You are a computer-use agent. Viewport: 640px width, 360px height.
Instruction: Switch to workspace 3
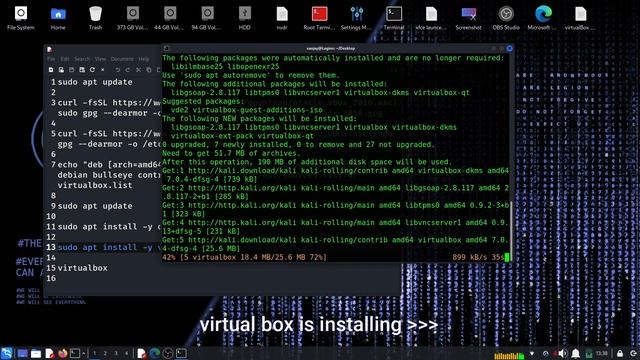point(116,353)
